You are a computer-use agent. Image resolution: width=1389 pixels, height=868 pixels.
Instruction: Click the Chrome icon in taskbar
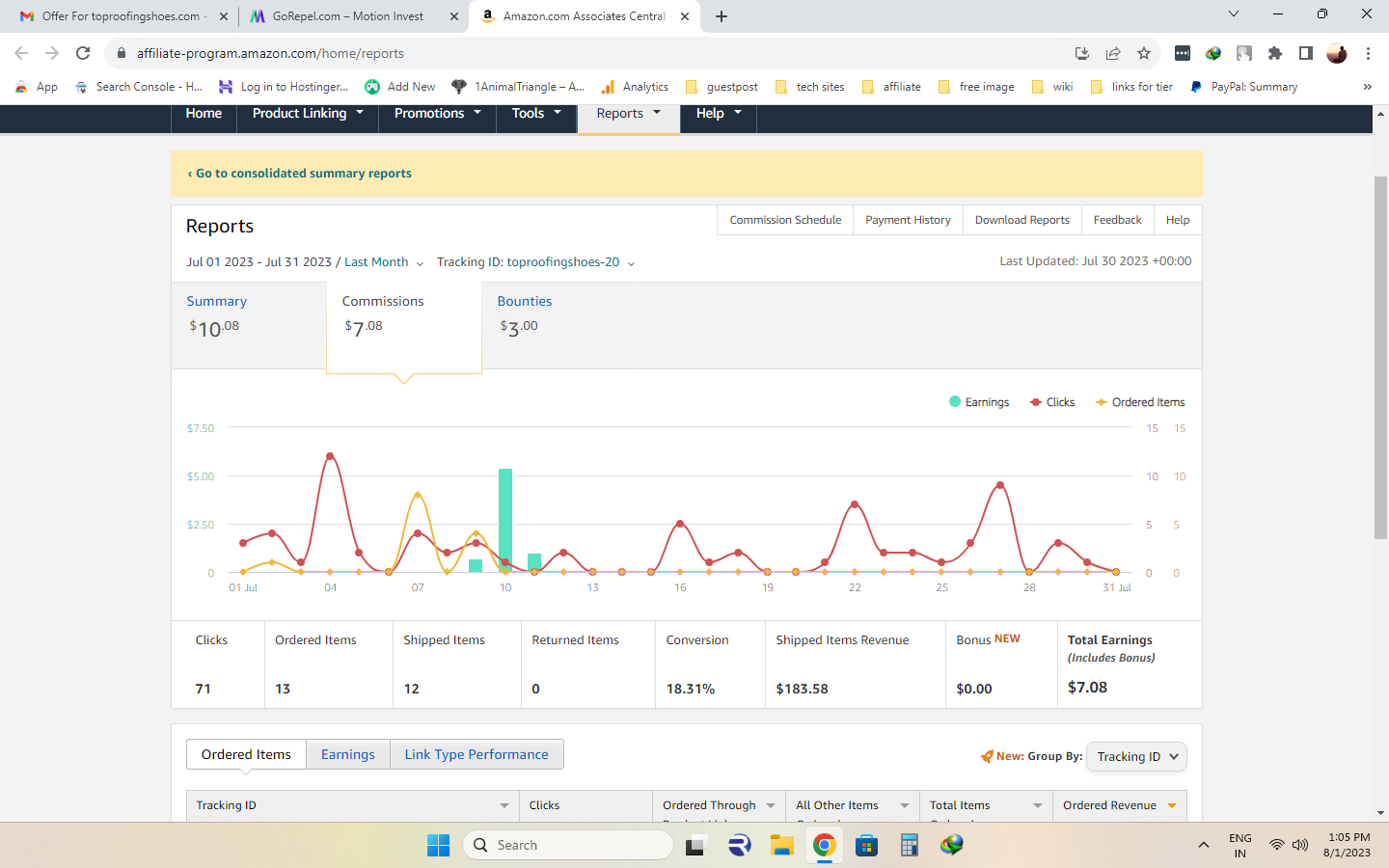pos(824,845)
